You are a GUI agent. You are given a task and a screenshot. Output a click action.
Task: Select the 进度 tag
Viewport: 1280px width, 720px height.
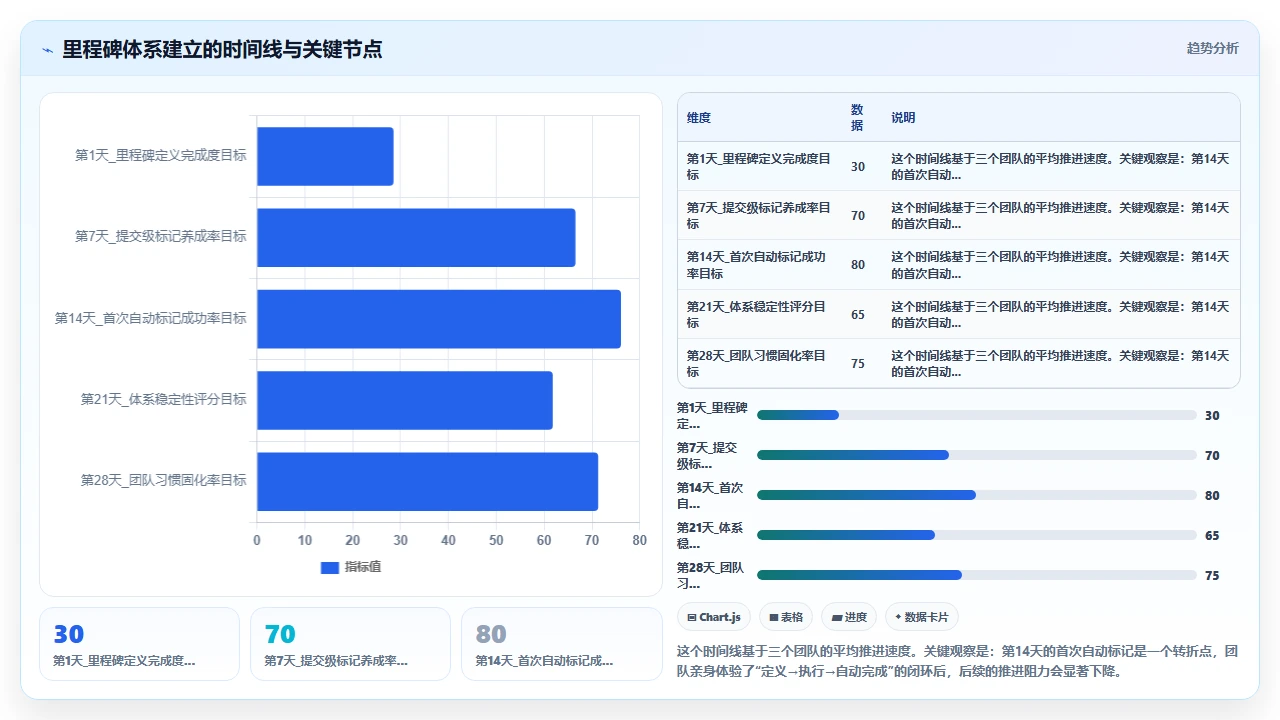pyautogui.click(x=849, y=617)
